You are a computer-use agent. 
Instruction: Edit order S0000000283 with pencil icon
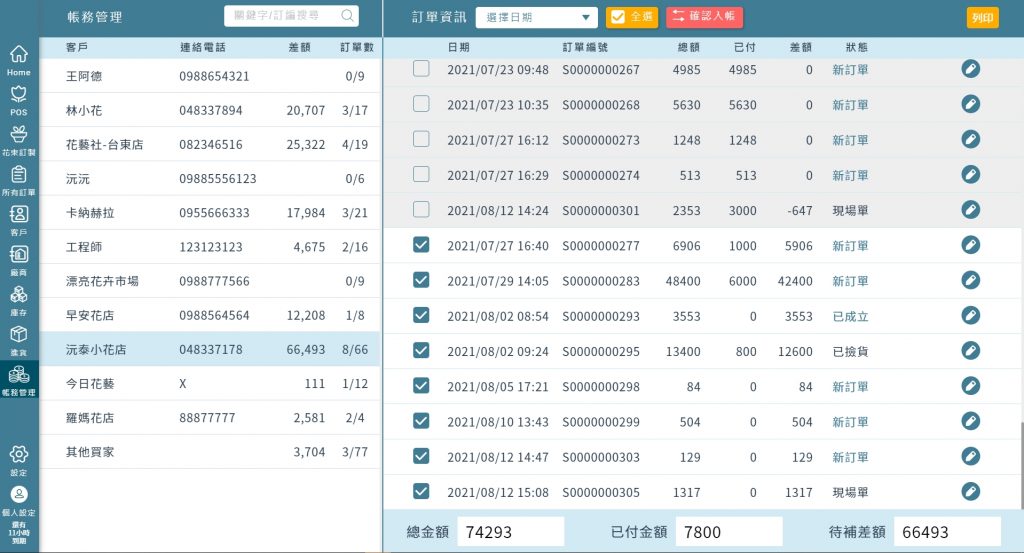[x=970, y=280]
